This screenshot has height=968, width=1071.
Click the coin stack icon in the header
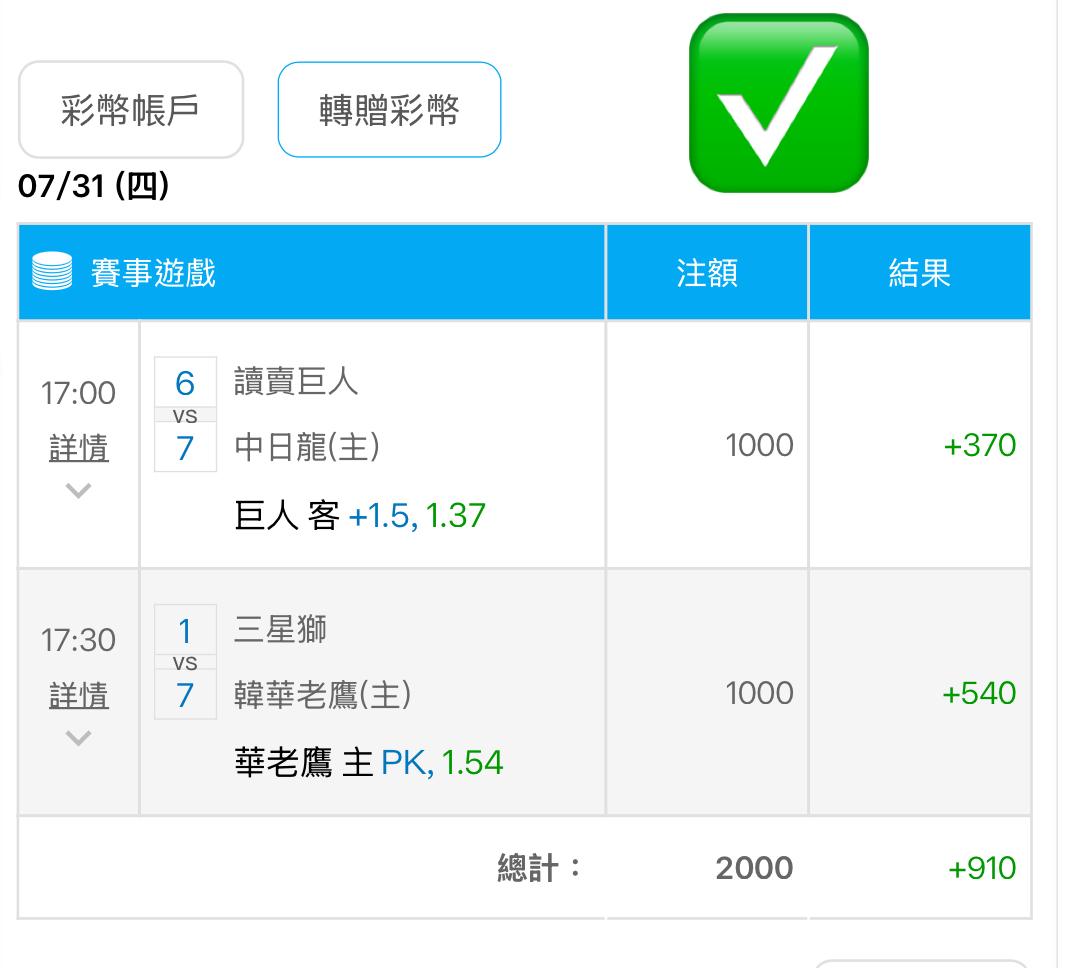click(52, 271)
